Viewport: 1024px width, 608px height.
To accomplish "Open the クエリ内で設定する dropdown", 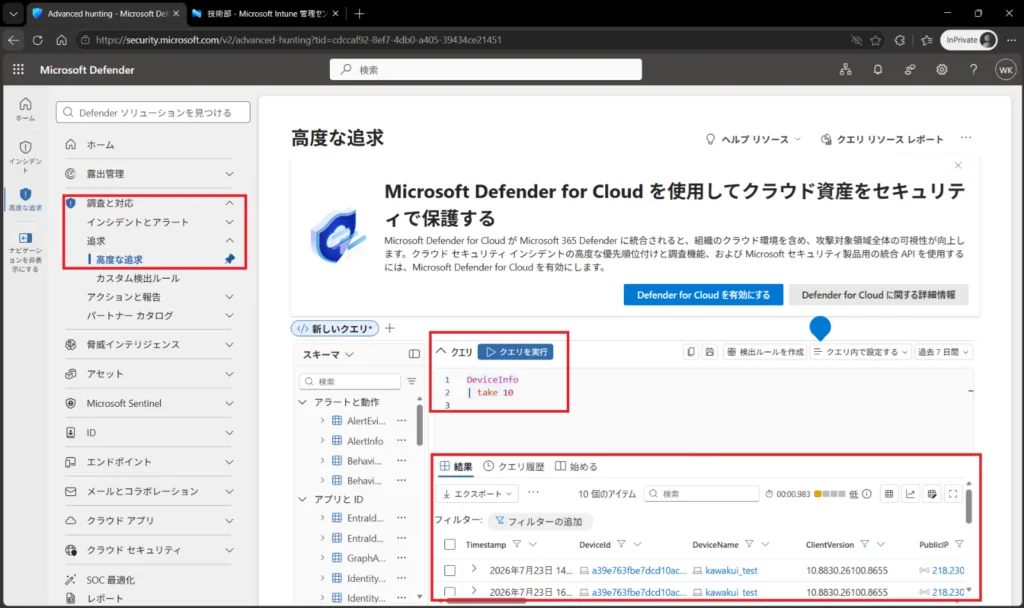I will pos(861,352).
